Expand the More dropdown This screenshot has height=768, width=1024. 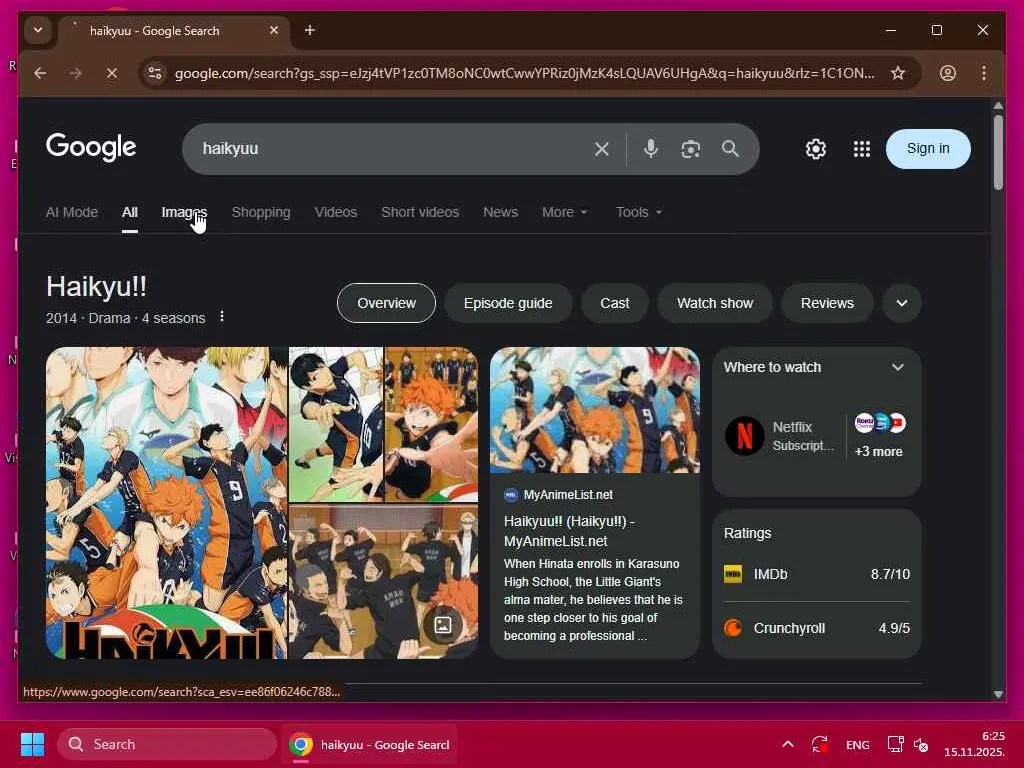[x=564, y=212]
